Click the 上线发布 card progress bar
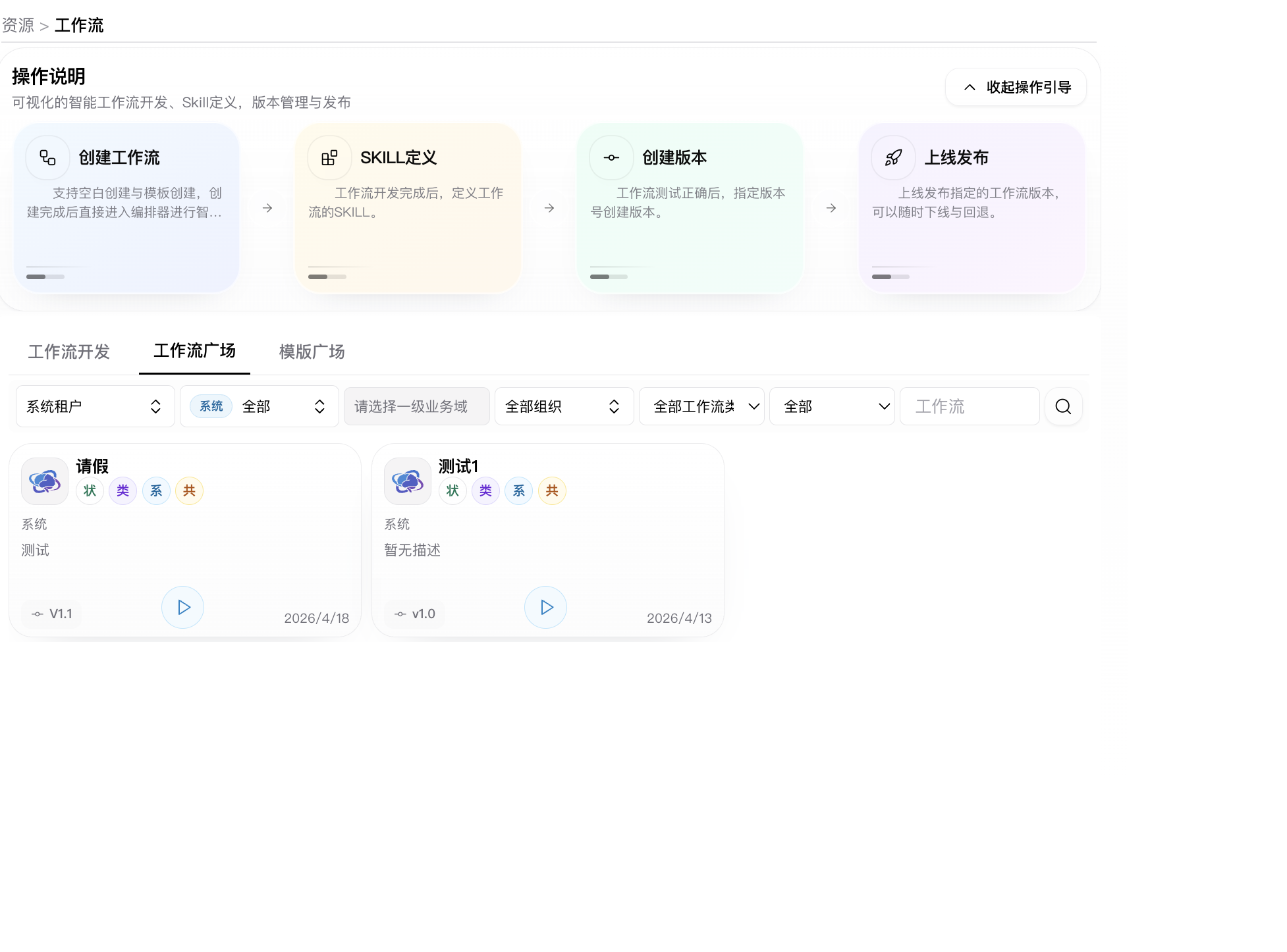1287x952 pixels. tap(891, 277)
